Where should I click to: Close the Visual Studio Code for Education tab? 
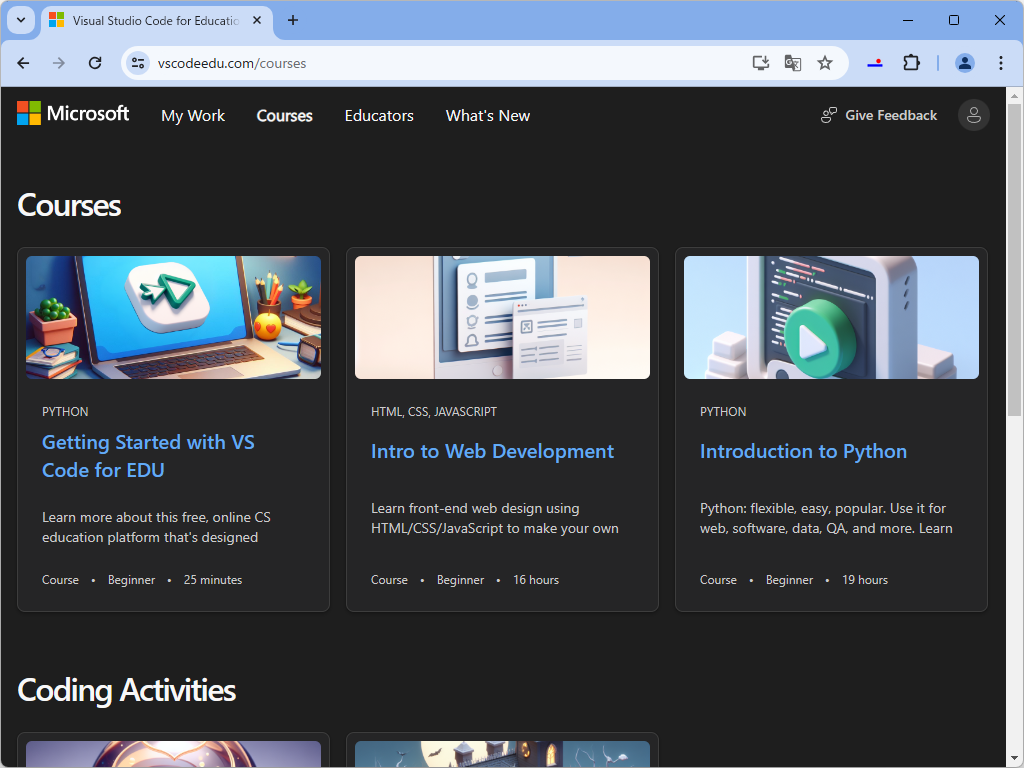[257, 20]
